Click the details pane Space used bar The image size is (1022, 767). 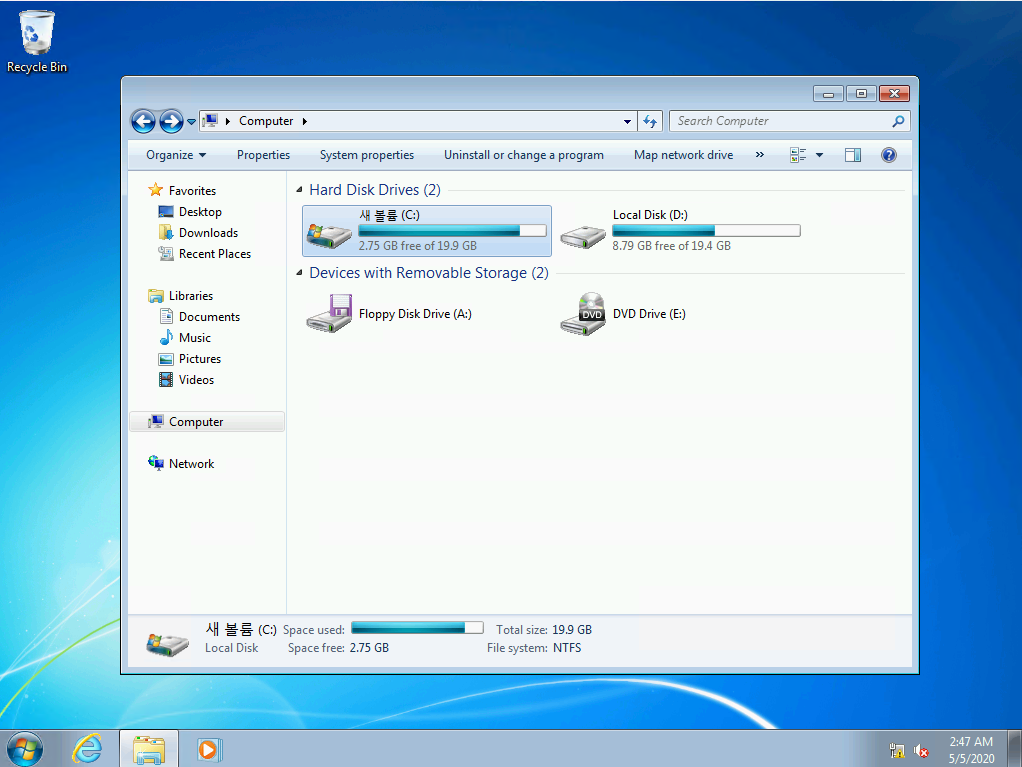pos(417,628)
